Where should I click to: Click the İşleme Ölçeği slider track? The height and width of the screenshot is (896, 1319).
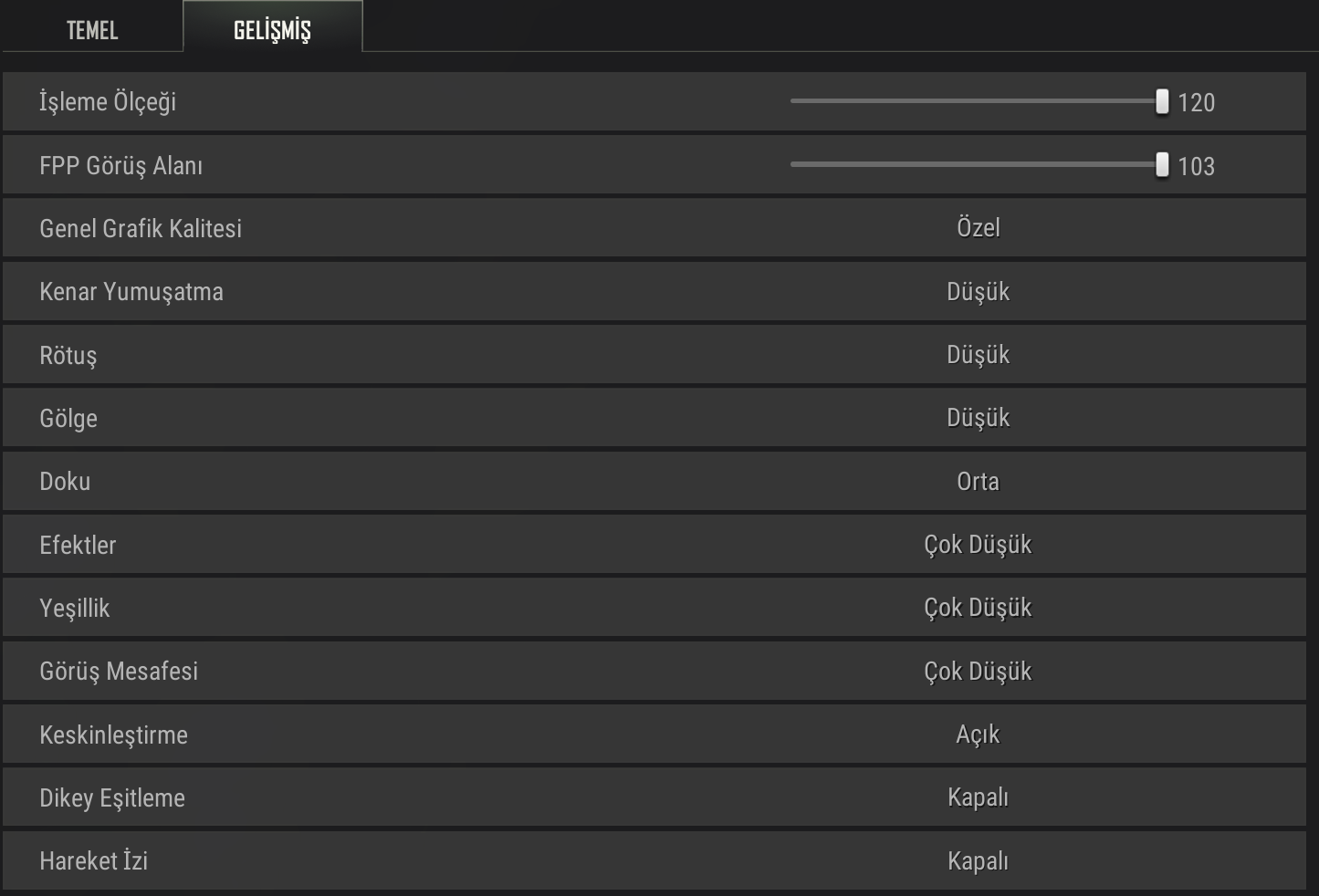pos(968,101)
